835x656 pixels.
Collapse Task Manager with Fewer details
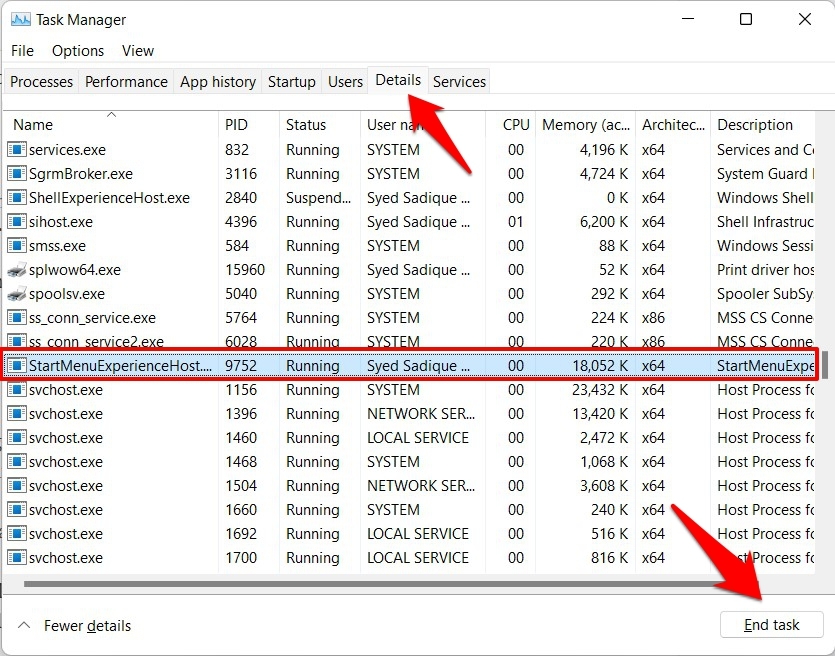point(75,626)
